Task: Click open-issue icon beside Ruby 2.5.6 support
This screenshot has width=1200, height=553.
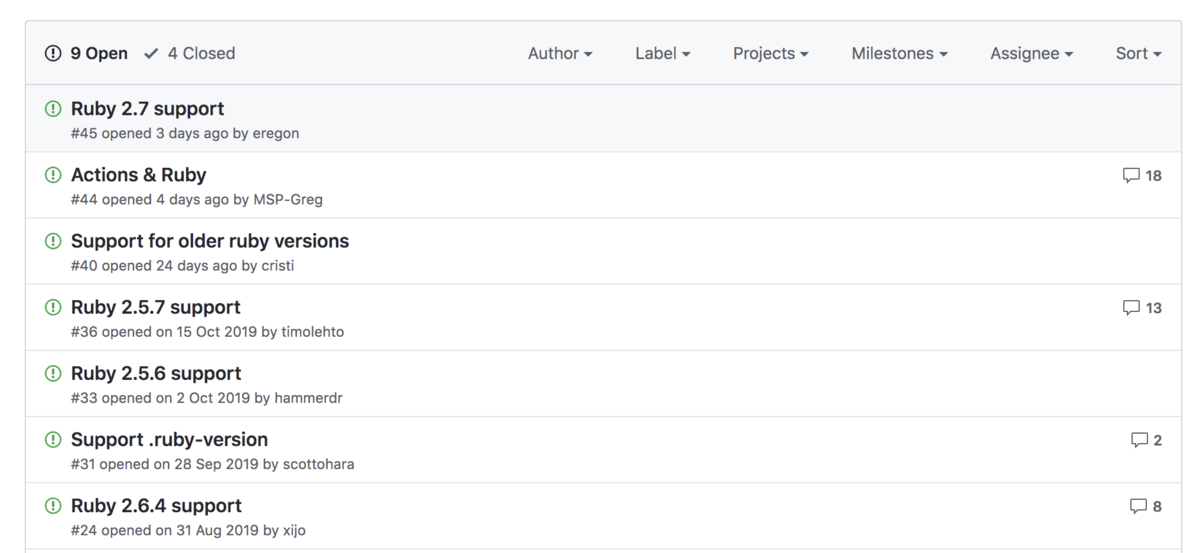Action: click(53, 373)
